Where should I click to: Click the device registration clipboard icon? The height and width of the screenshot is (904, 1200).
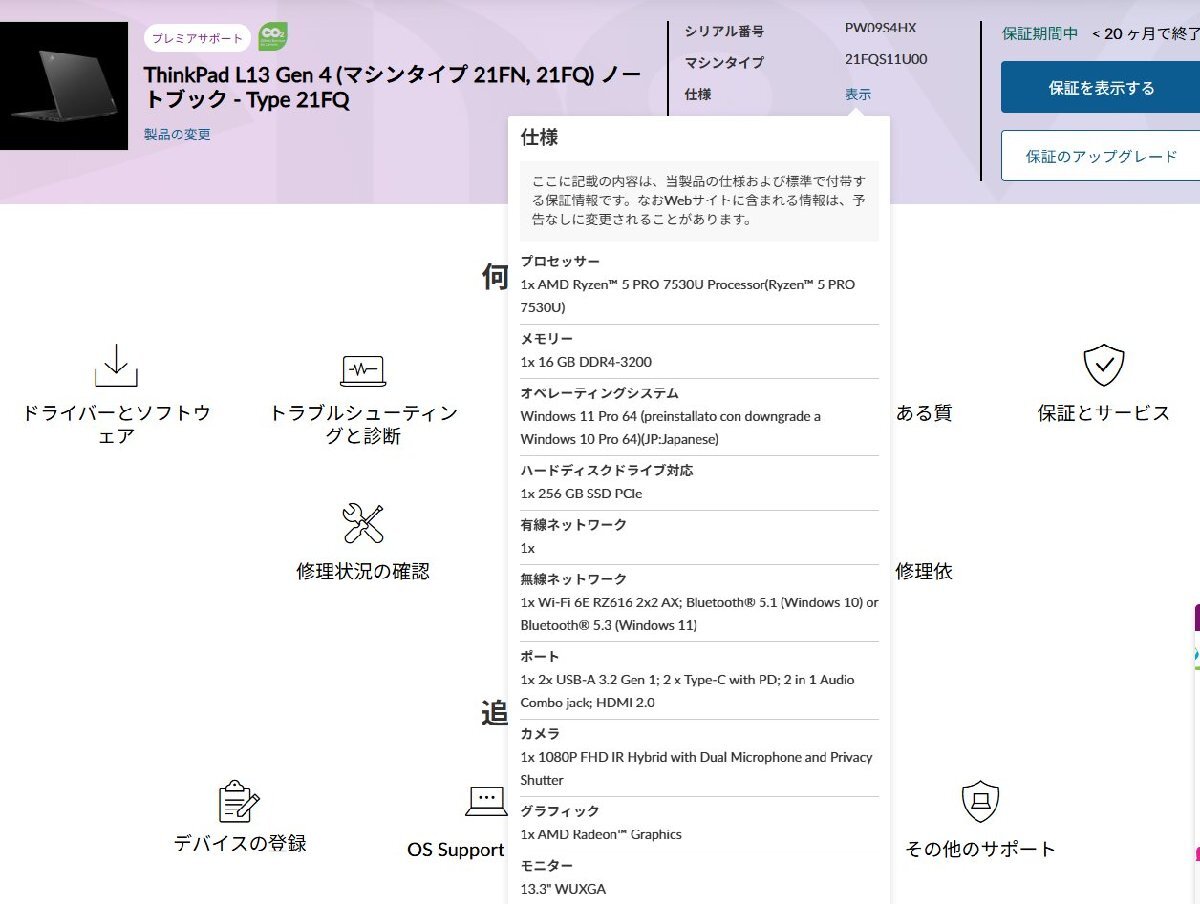[x=239, y=801]
